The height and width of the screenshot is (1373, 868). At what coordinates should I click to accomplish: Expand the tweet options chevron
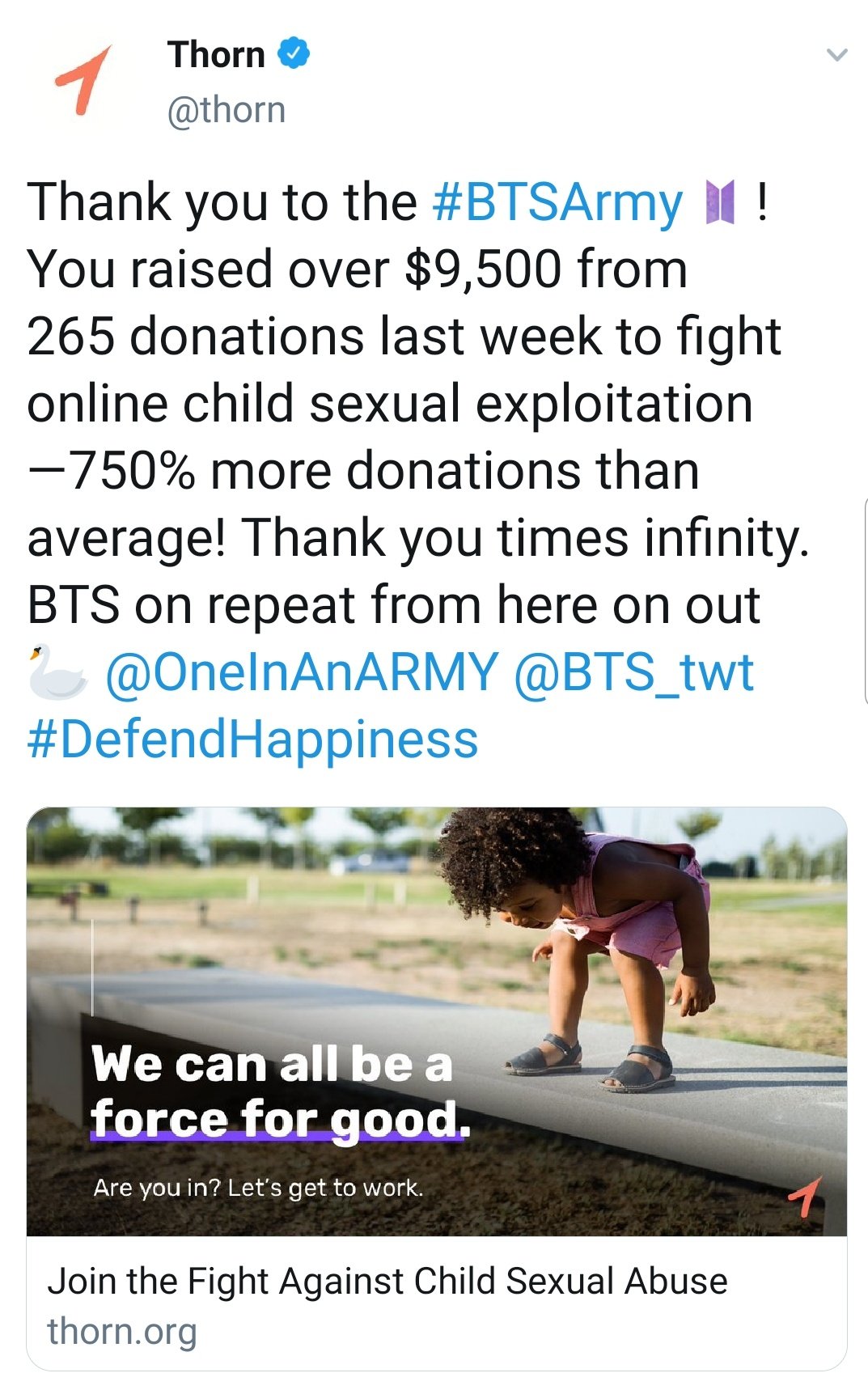click(837, 55)
